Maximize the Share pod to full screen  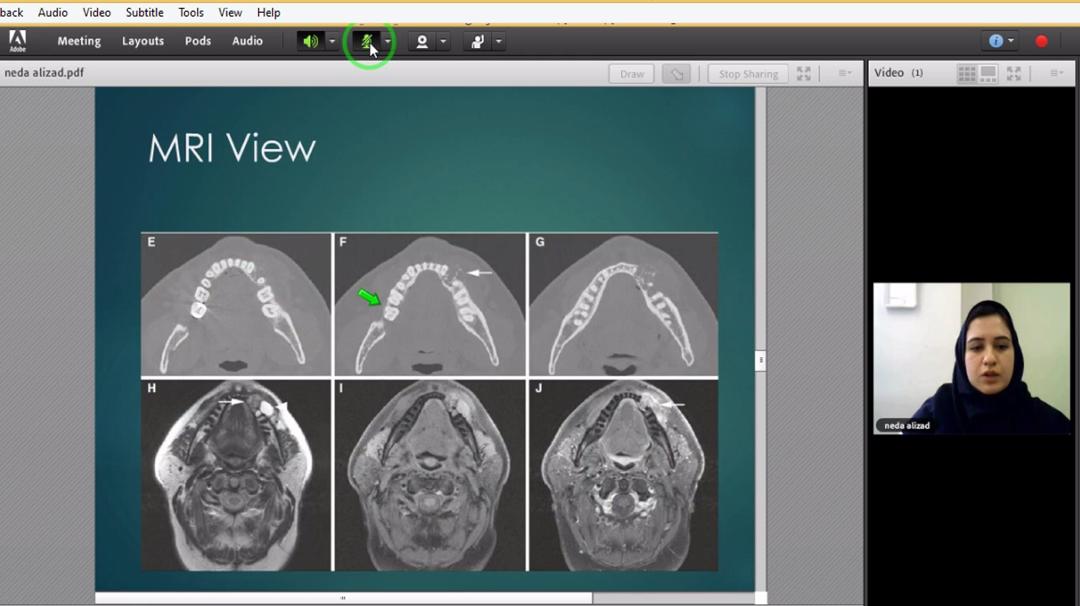pyautogui.click(x=804, y=74)
